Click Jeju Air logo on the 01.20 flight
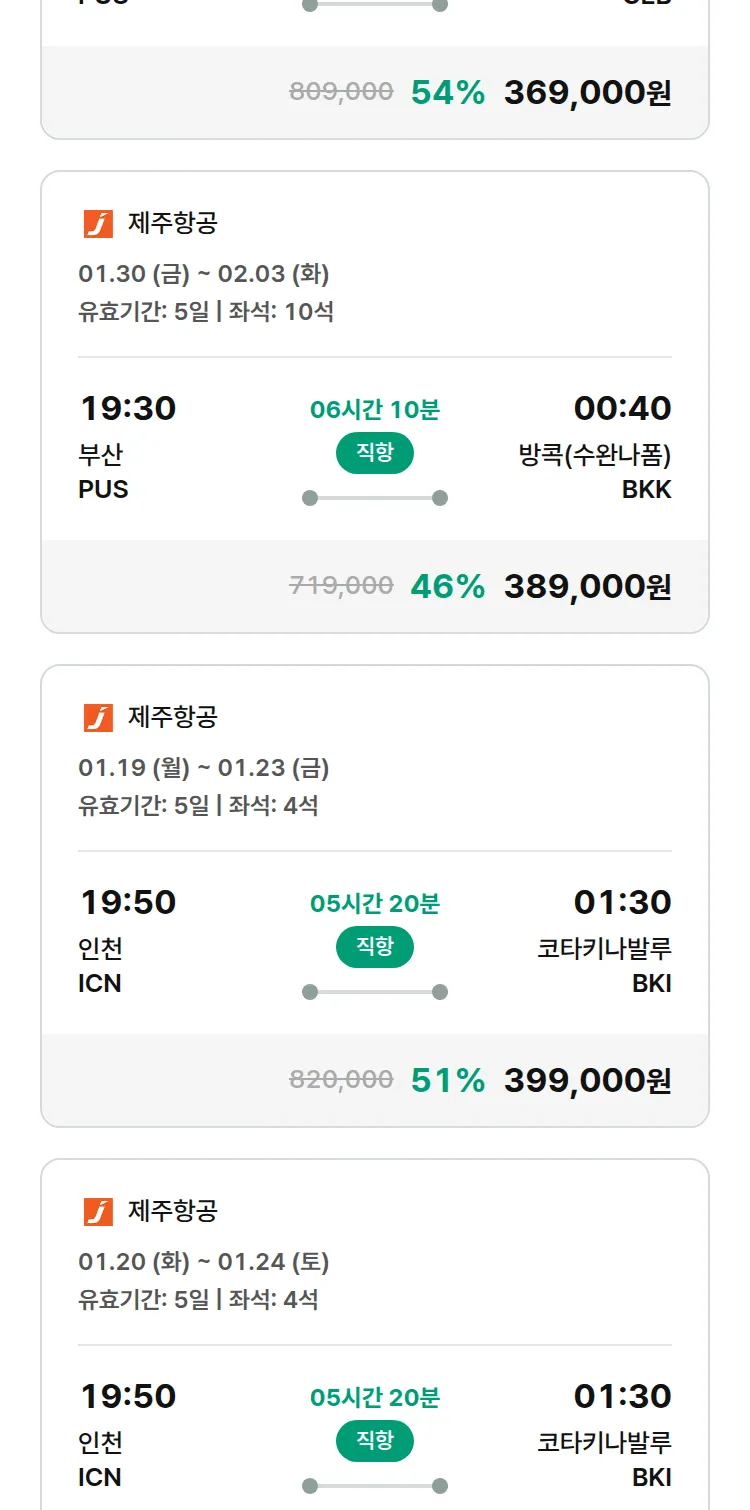The image size is (750, 1510). (98, 1212)
